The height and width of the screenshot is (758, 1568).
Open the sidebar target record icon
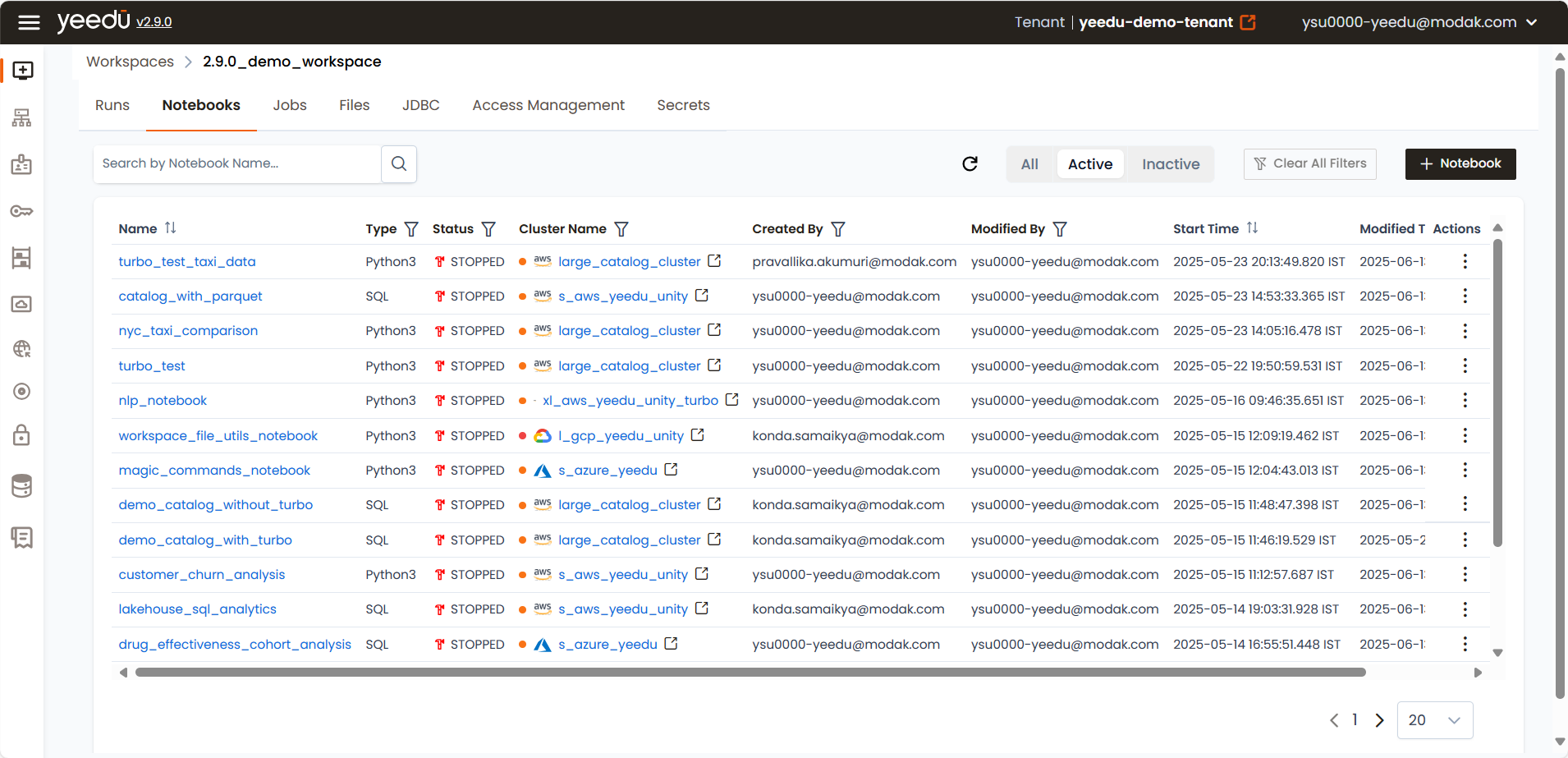(x=22, y=391)
